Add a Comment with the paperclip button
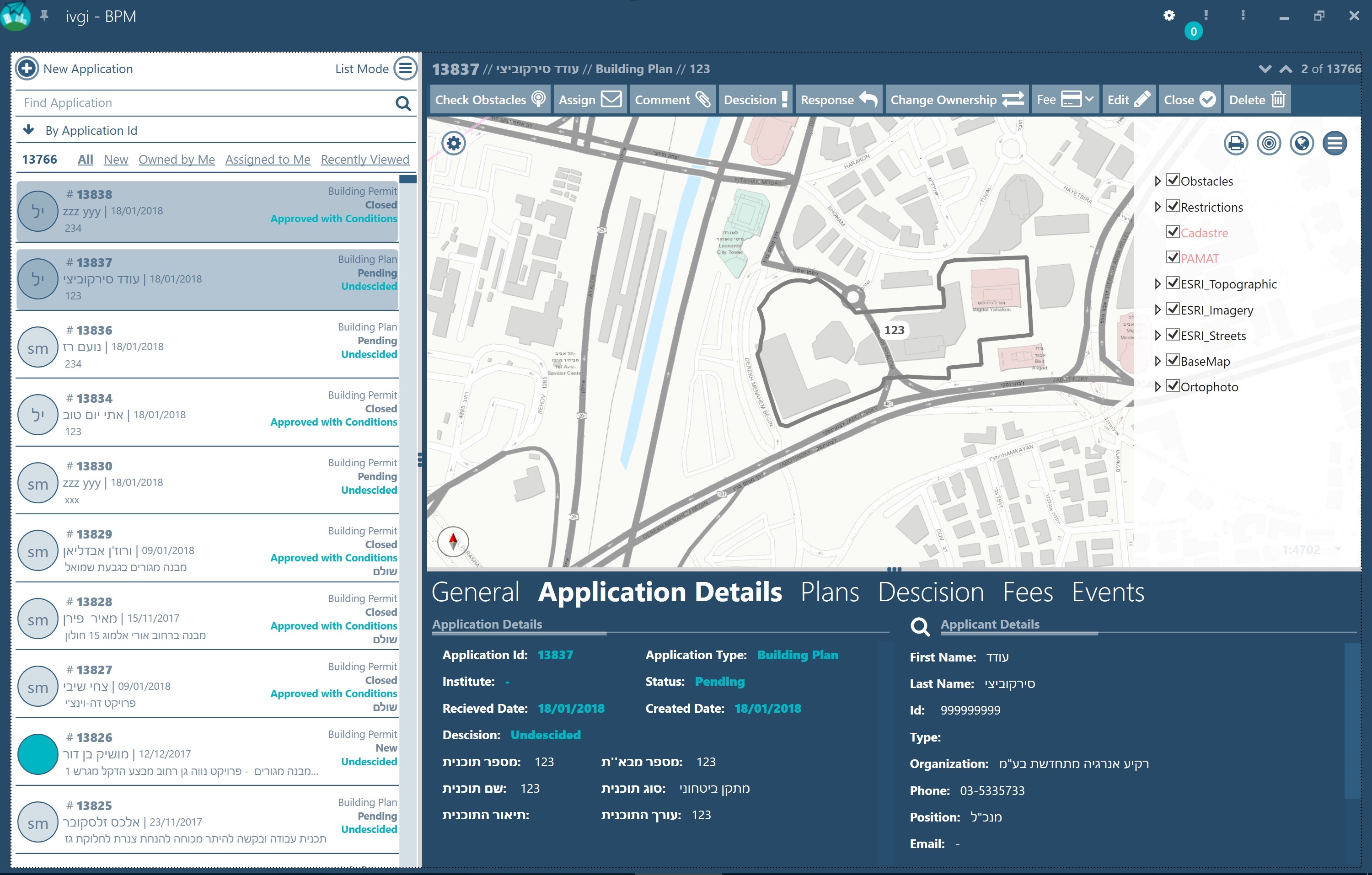The image size is (1372, 875). [672, 100]
